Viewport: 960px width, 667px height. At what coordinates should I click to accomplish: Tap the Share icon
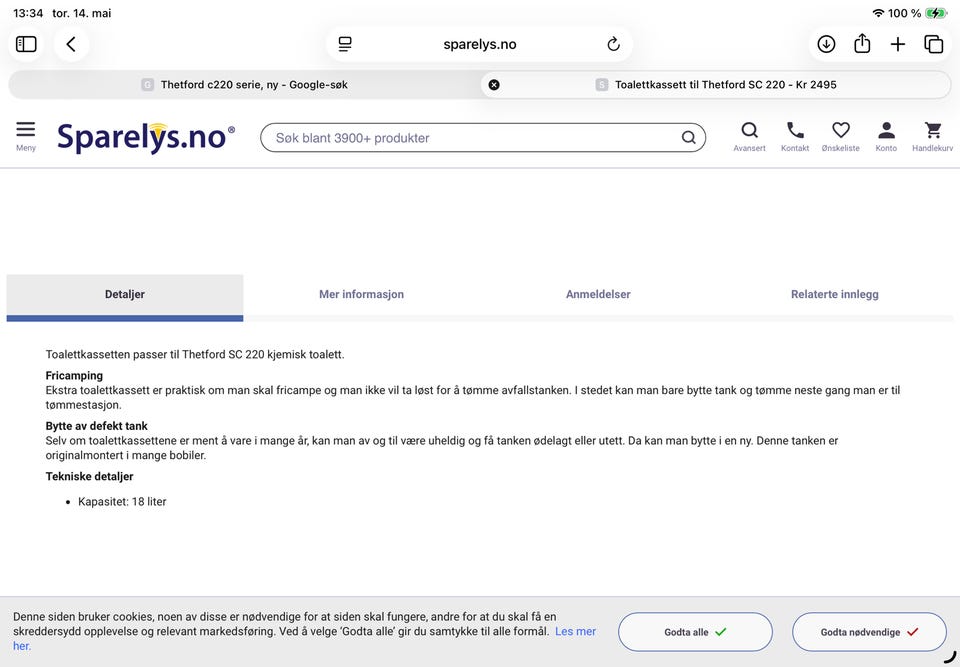click(862, 44)
